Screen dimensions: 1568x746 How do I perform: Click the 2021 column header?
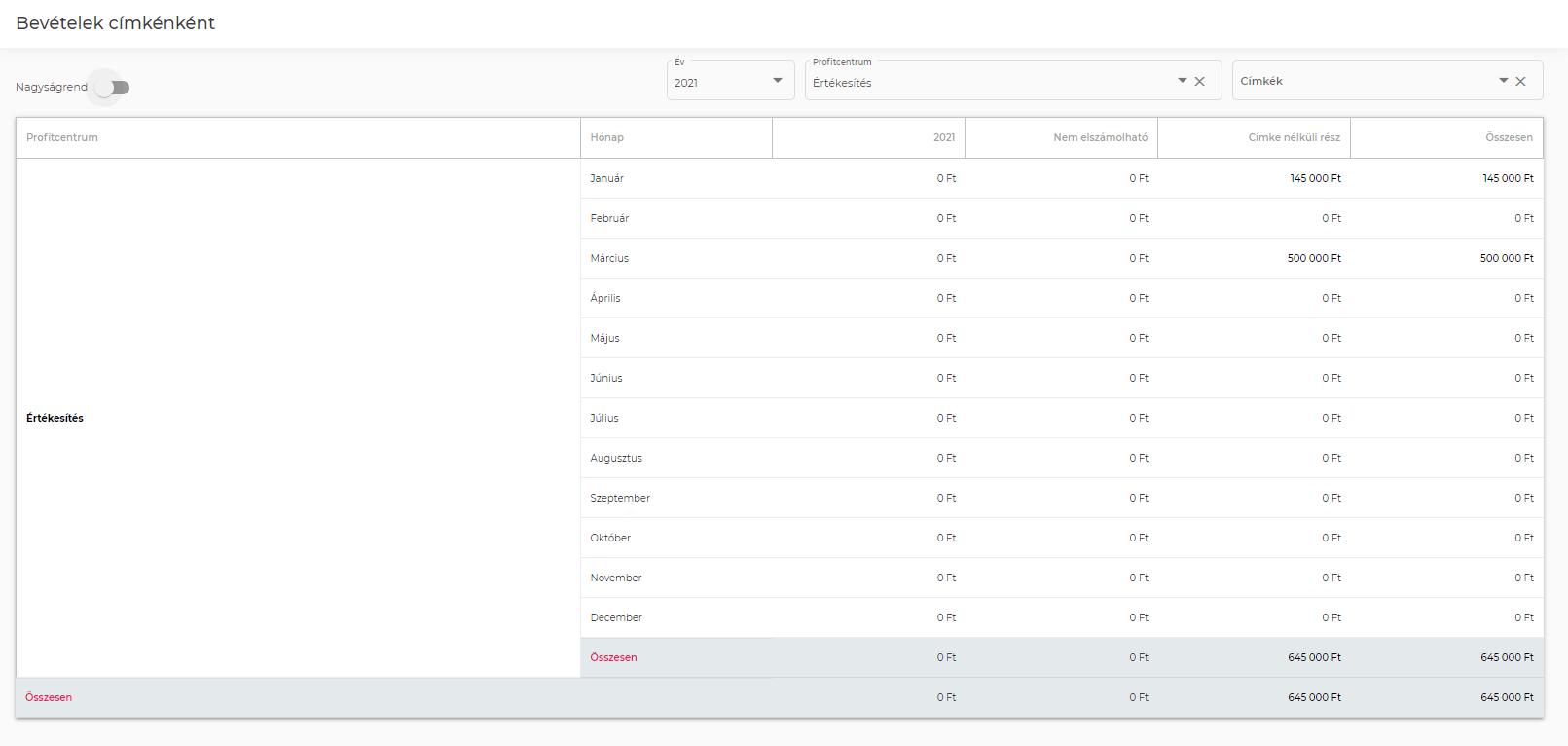[868, 138]
